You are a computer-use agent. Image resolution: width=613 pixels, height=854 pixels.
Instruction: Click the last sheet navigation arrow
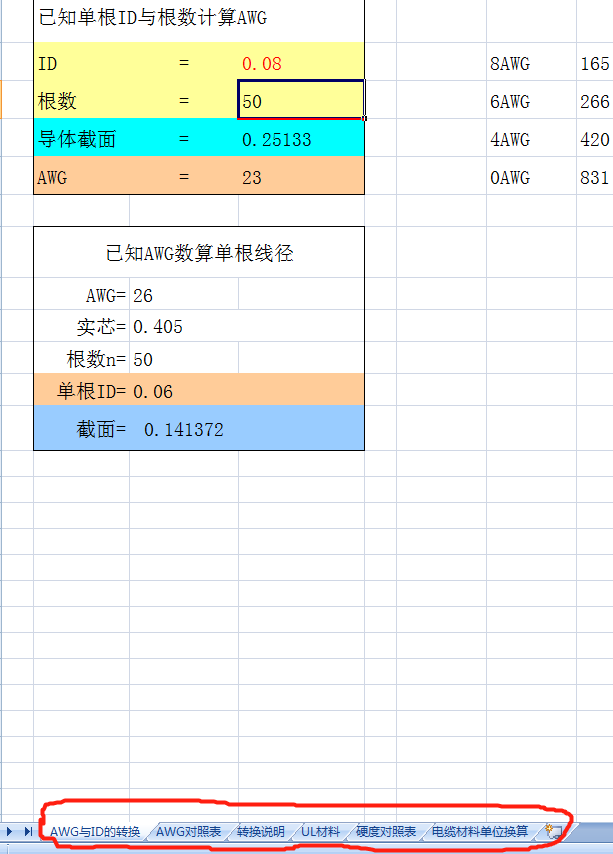pyautogui.click(x=27, y=832)
